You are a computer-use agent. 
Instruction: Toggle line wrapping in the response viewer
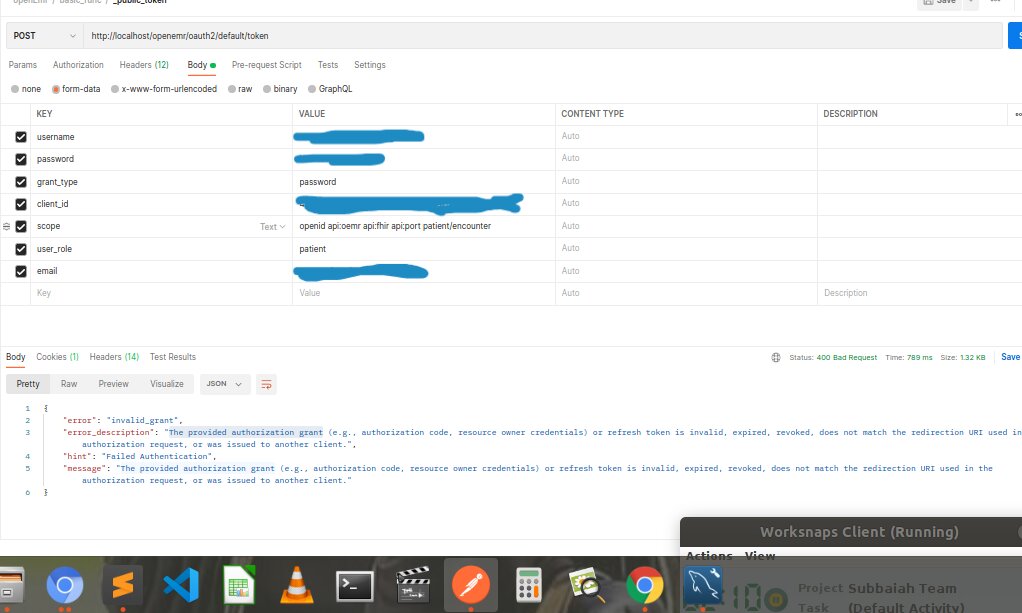click(x=265, y=384)
